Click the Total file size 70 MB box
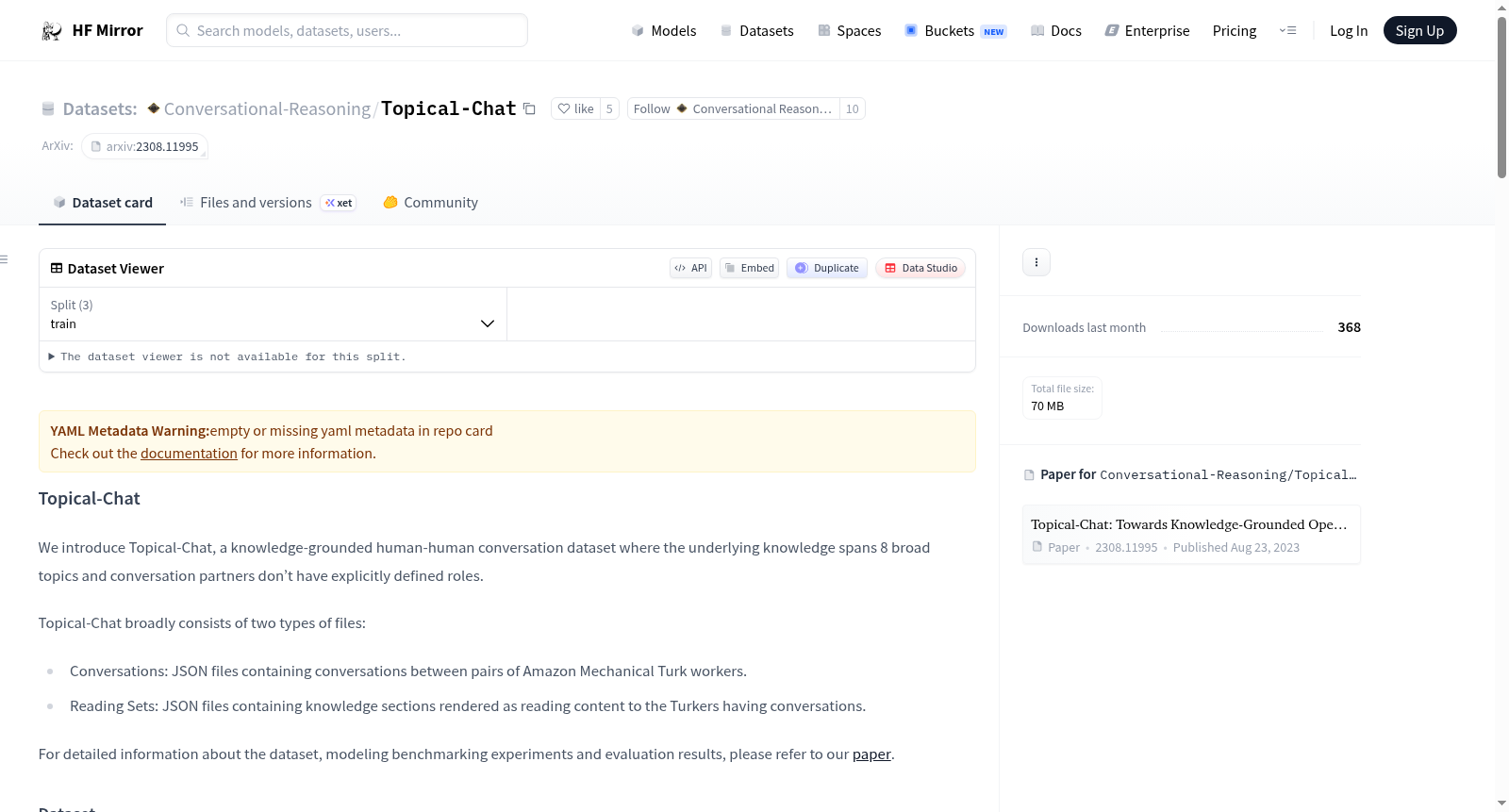This screenshot has width=1509, height=812. point(1063,398)
